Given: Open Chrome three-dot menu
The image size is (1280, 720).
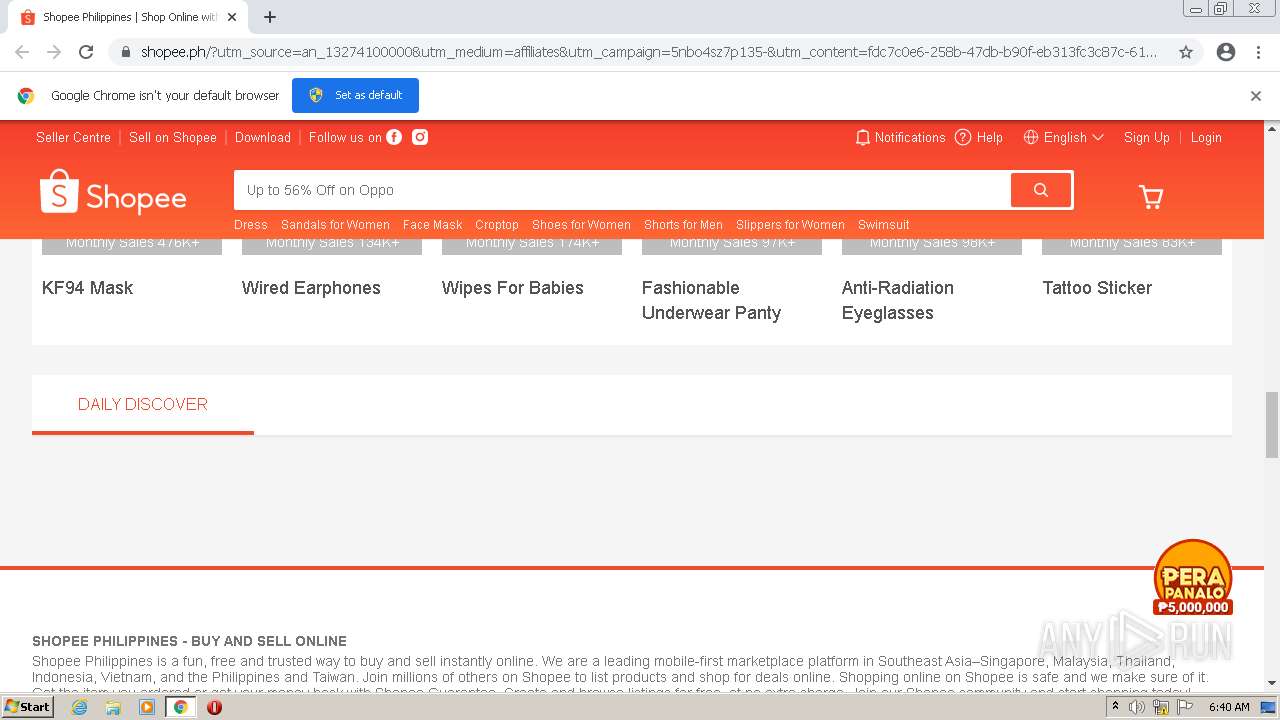Looking at the screenshot, I should pyautogui.click(x=1258, y=52).
